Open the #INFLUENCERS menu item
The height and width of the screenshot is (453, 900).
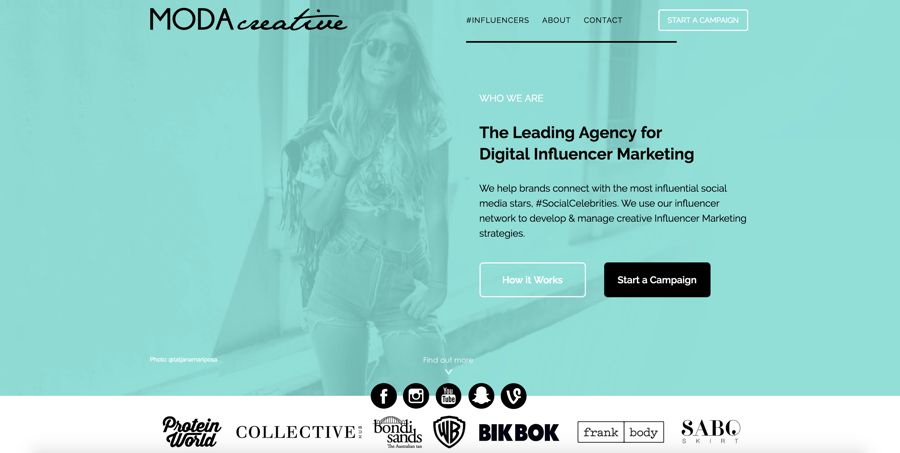[x=498, y=20]
